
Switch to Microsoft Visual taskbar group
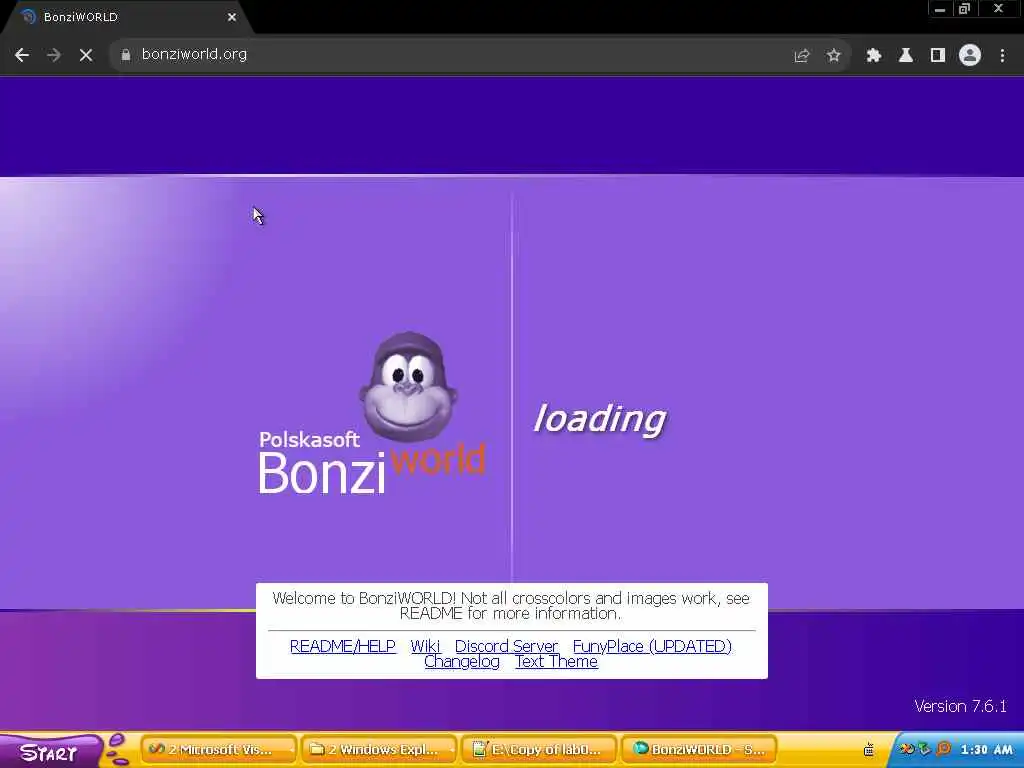tap(219, 750)
